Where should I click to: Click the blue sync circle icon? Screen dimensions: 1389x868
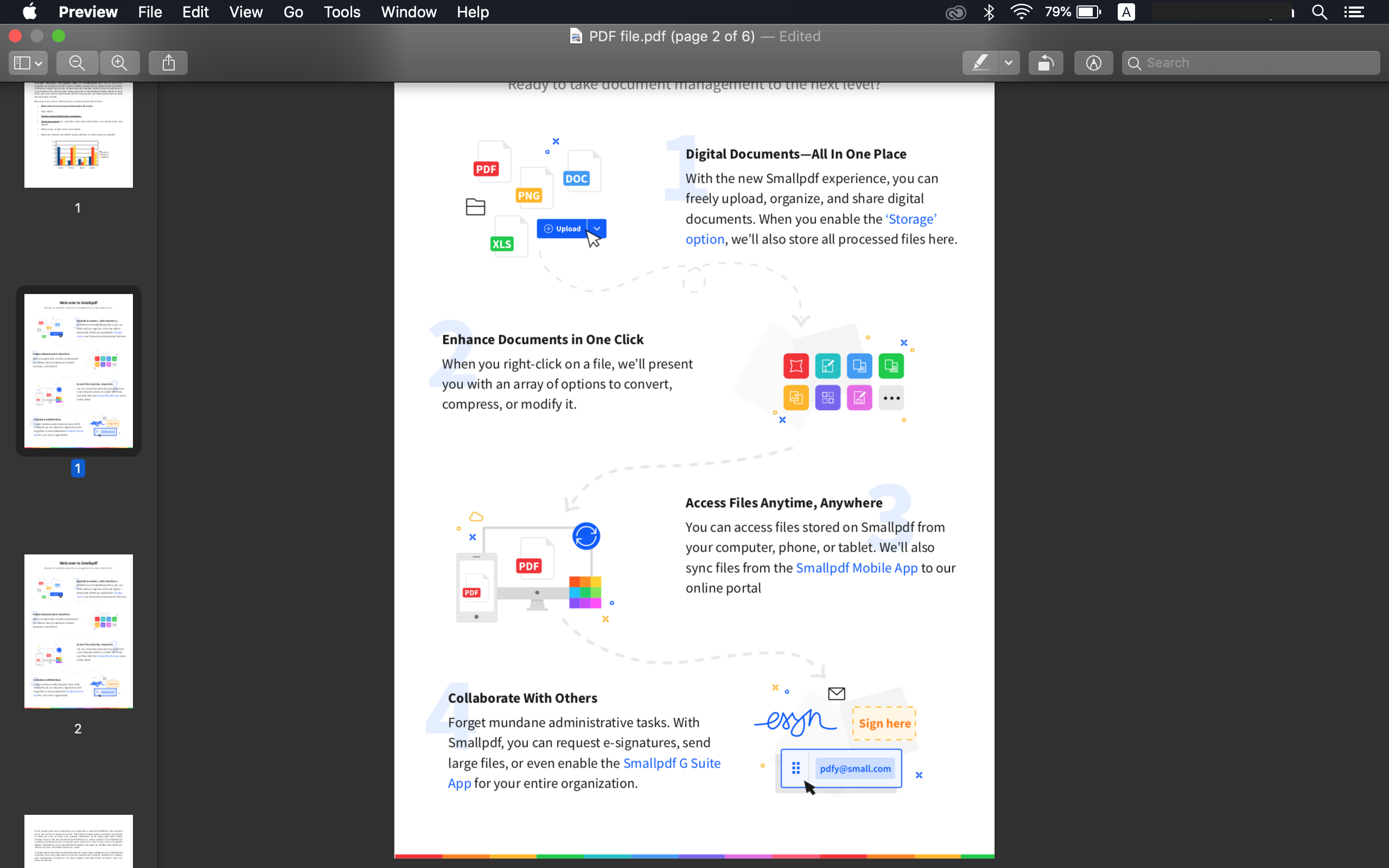[x=586, y=536]
